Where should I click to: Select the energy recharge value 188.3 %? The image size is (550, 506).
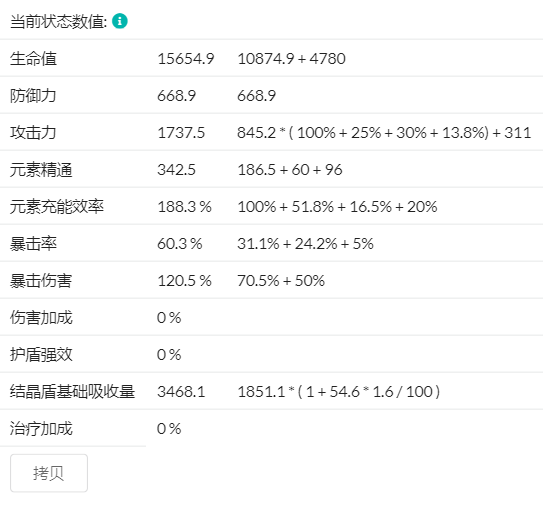point(185,207)
